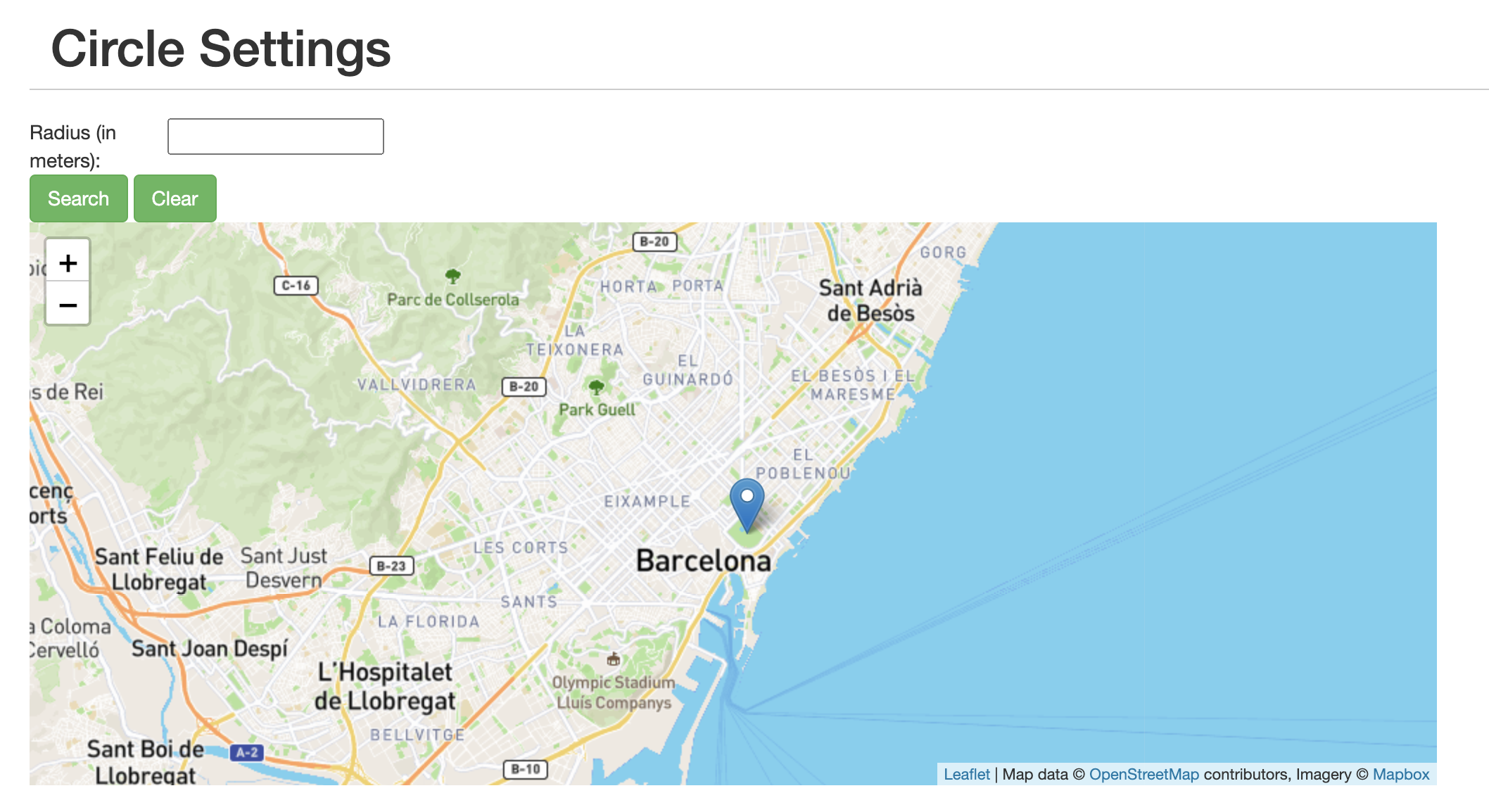Open the Leaflet attribution link
Image resolution: width=1489 pixels, height=812 pixels.
(x=966, y=774)
